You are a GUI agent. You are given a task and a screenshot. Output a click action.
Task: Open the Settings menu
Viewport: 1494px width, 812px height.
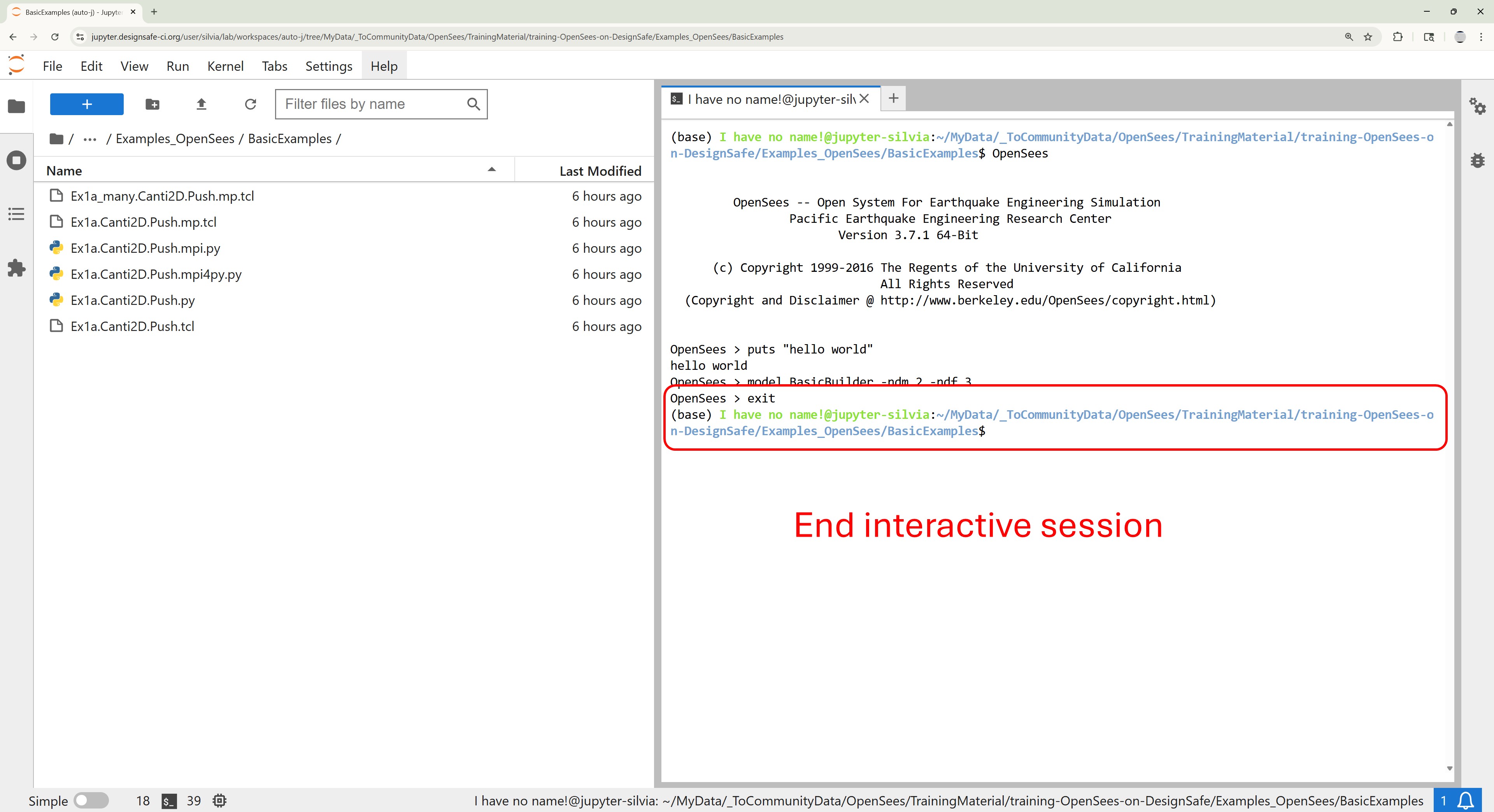click(328, 66)
